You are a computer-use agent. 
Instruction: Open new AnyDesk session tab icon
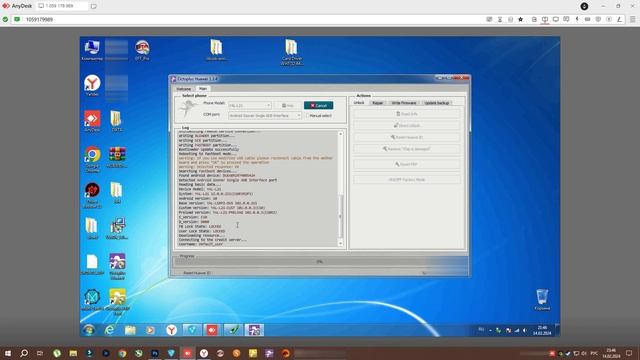tap(93, 6)
